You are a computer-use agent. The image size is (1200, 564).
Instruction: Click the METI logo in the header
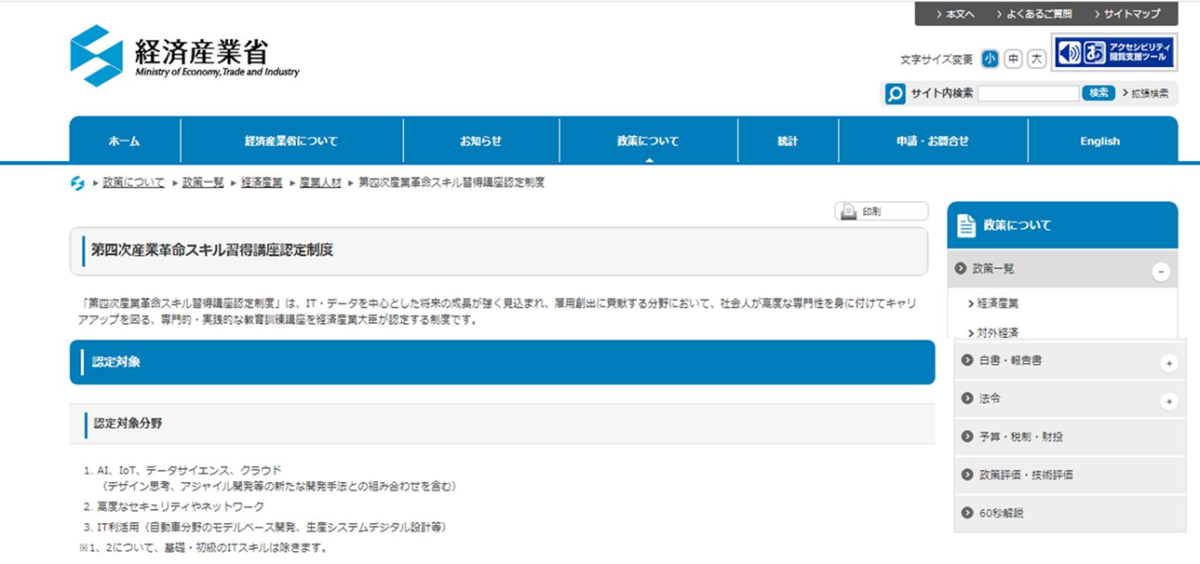(184, 56)
